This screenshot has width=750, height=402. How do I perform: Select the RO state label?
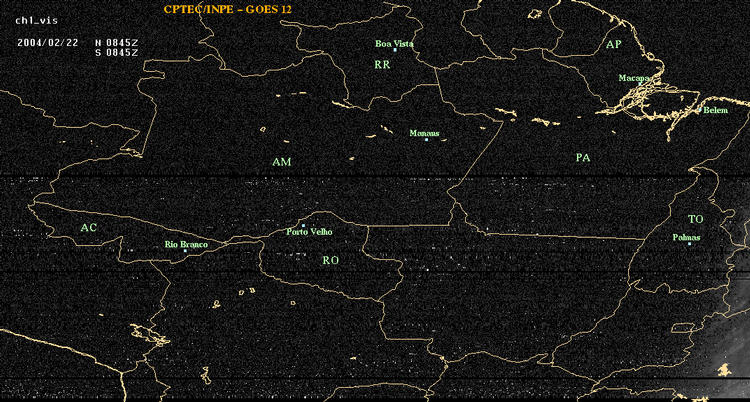point(331,260)
